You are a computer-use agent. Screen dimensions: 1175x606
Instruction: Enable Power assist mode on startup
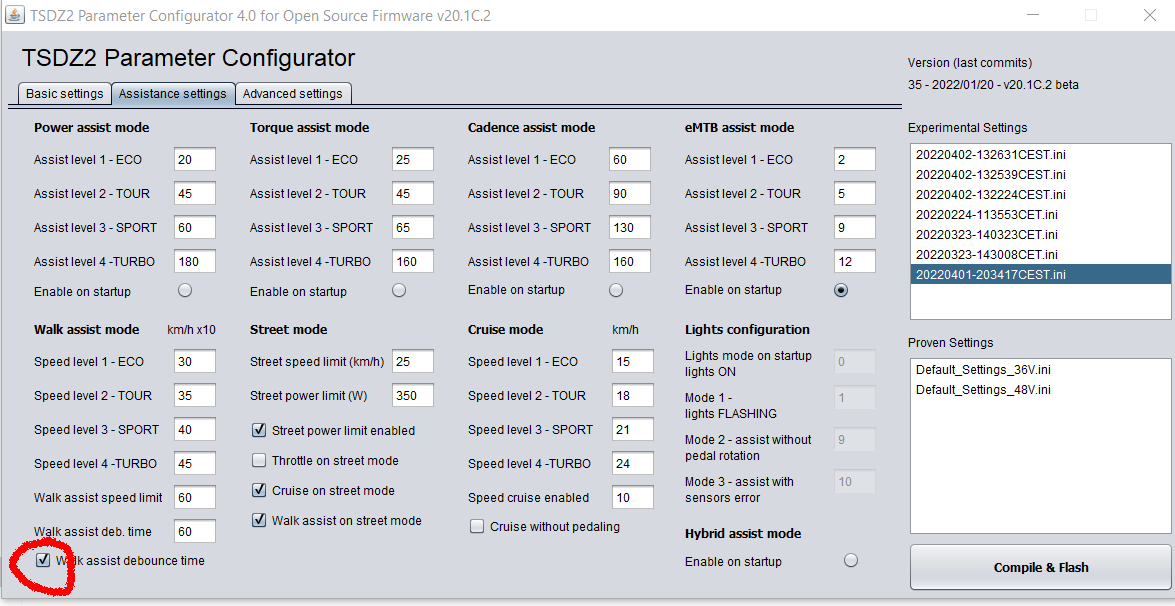tap(184, 291)
